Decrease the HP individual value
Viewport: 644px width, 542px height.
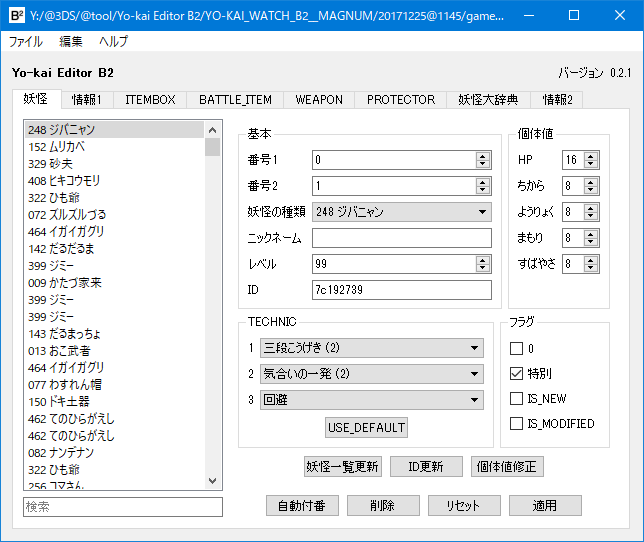(591, 164)
